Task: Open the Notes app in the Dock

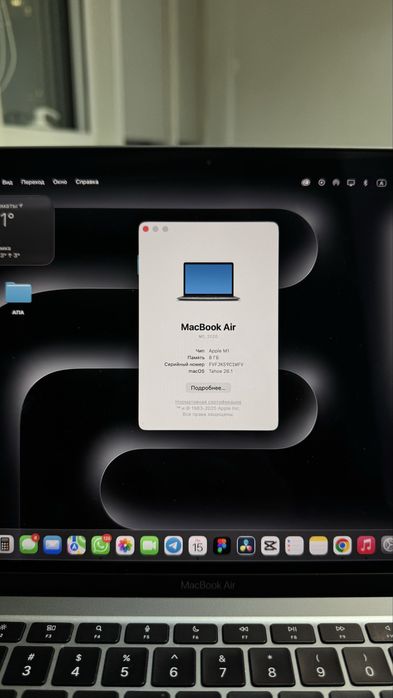Action: [318, 545]
